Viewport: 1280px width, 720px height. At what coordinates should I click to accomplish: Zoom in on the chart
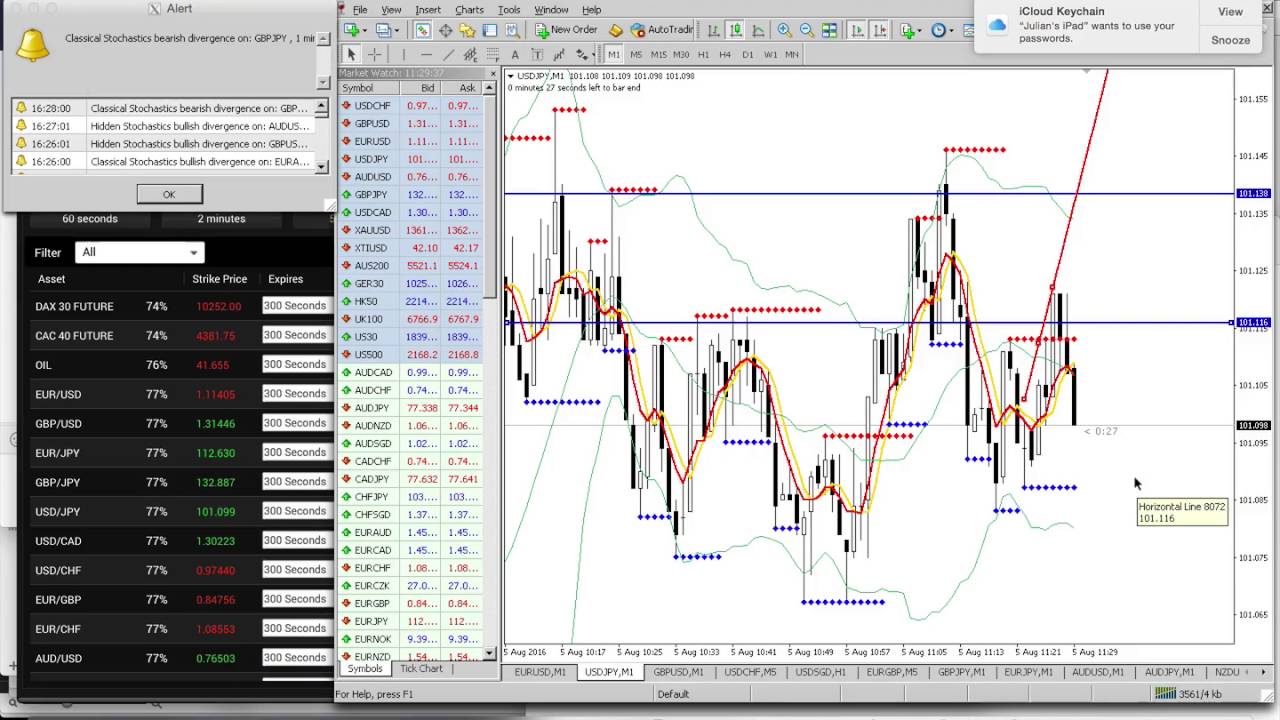click(784, 30)
